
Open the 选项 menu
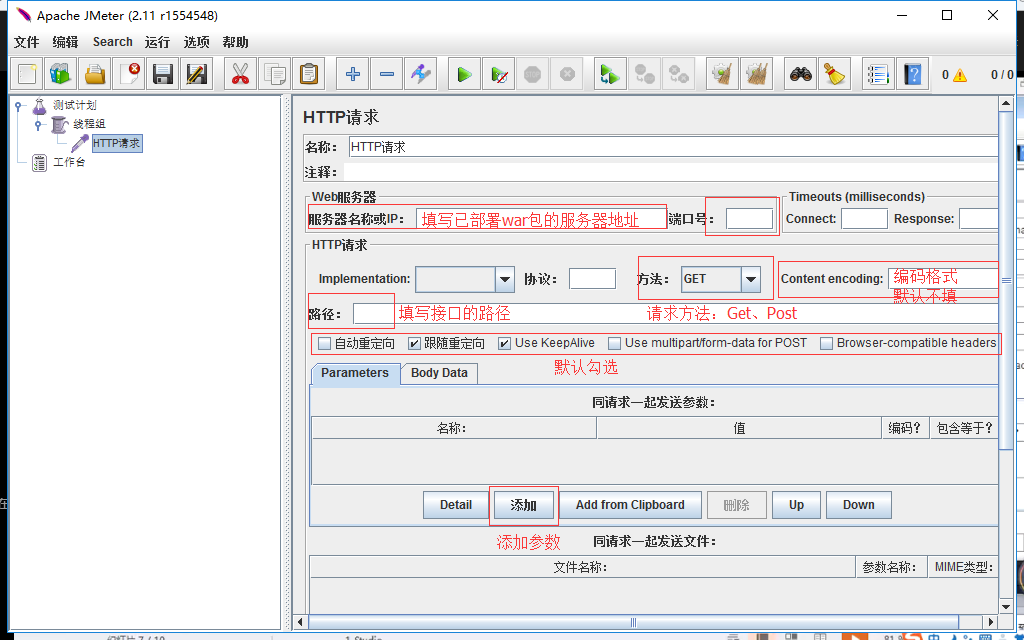197,42
